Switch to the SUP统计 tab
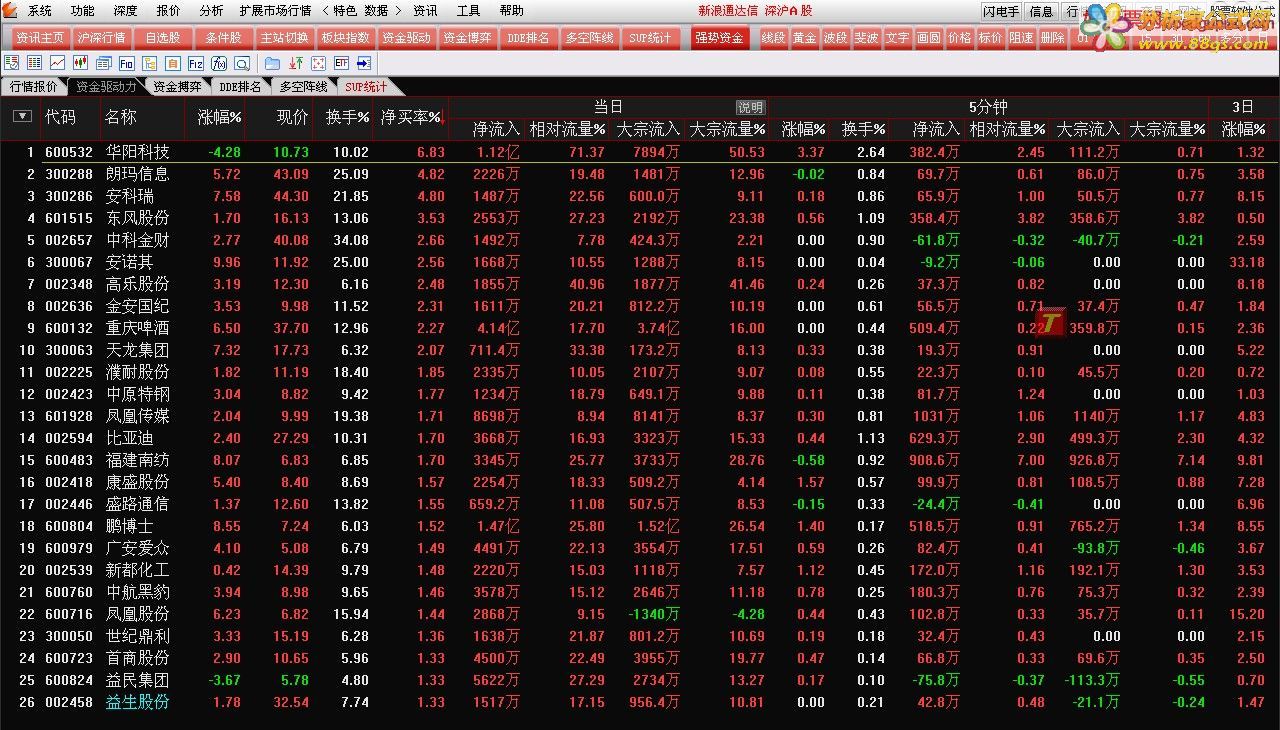This screenshot has width=1280, height=730. (366, 87)
